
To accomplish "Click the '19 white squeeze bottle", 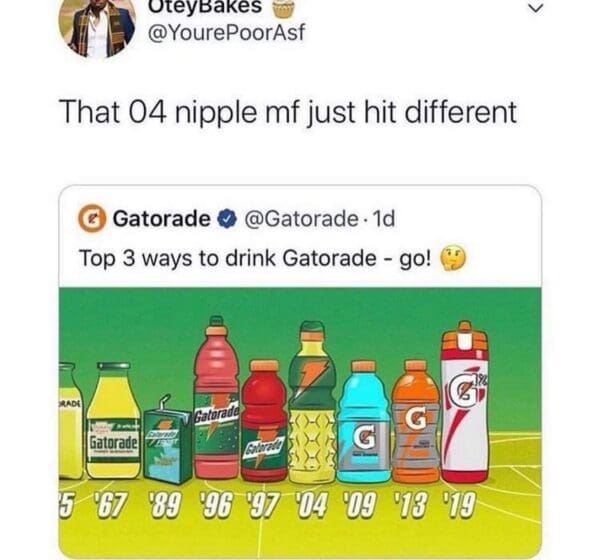I will 465,402.
